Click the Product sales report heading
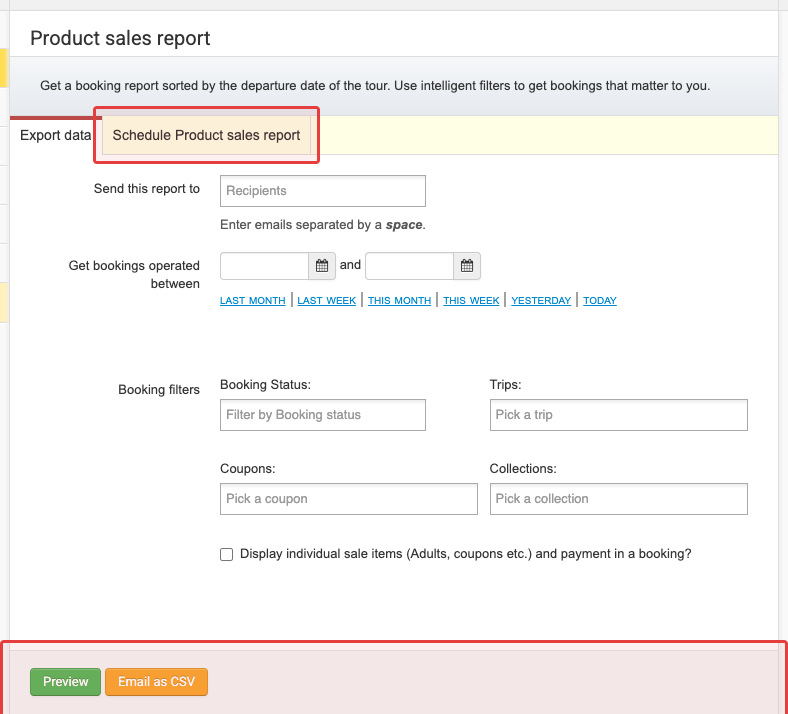 120,38
